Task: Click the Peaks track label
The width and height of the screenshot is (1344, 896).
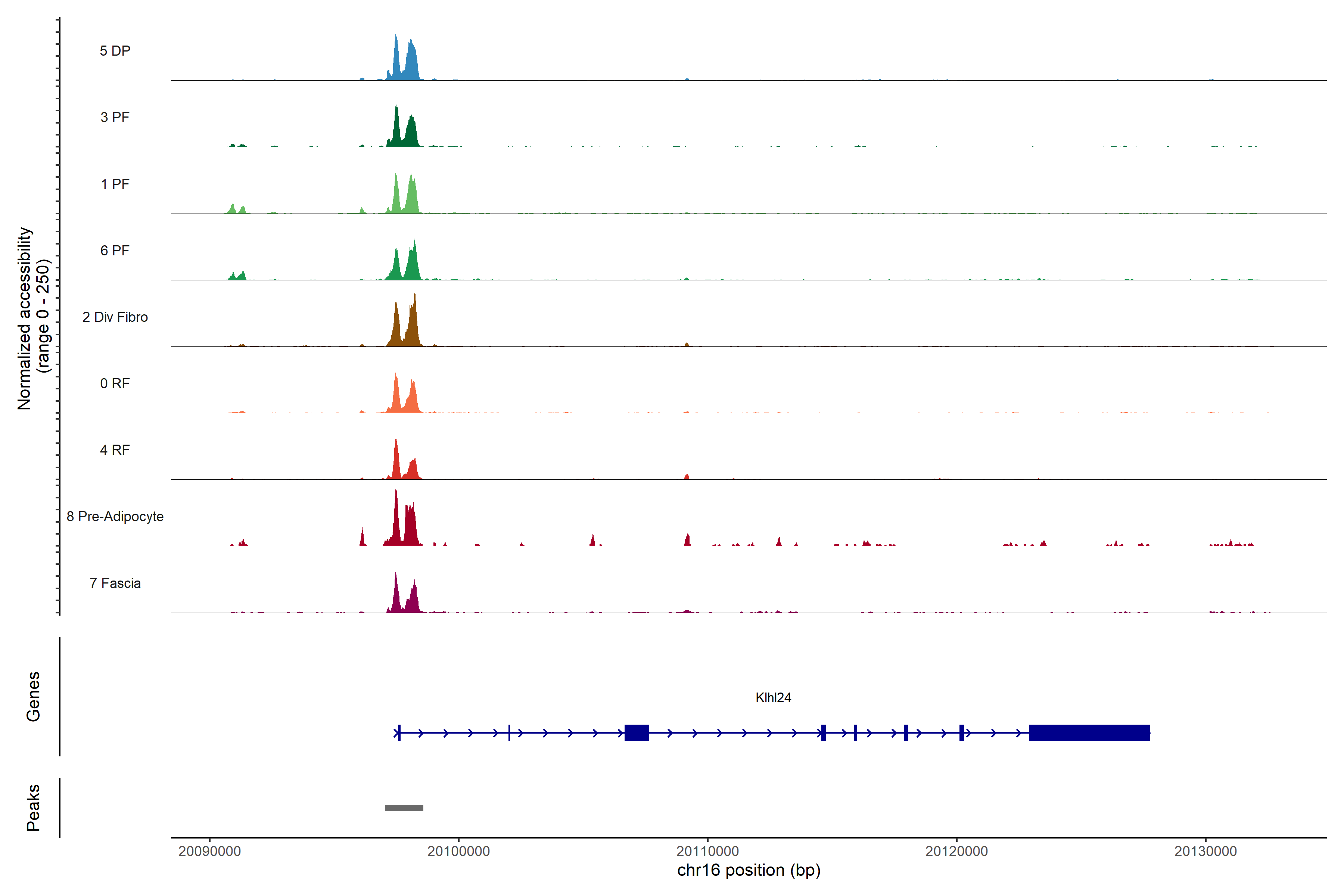Action: (x=33, y=808)
